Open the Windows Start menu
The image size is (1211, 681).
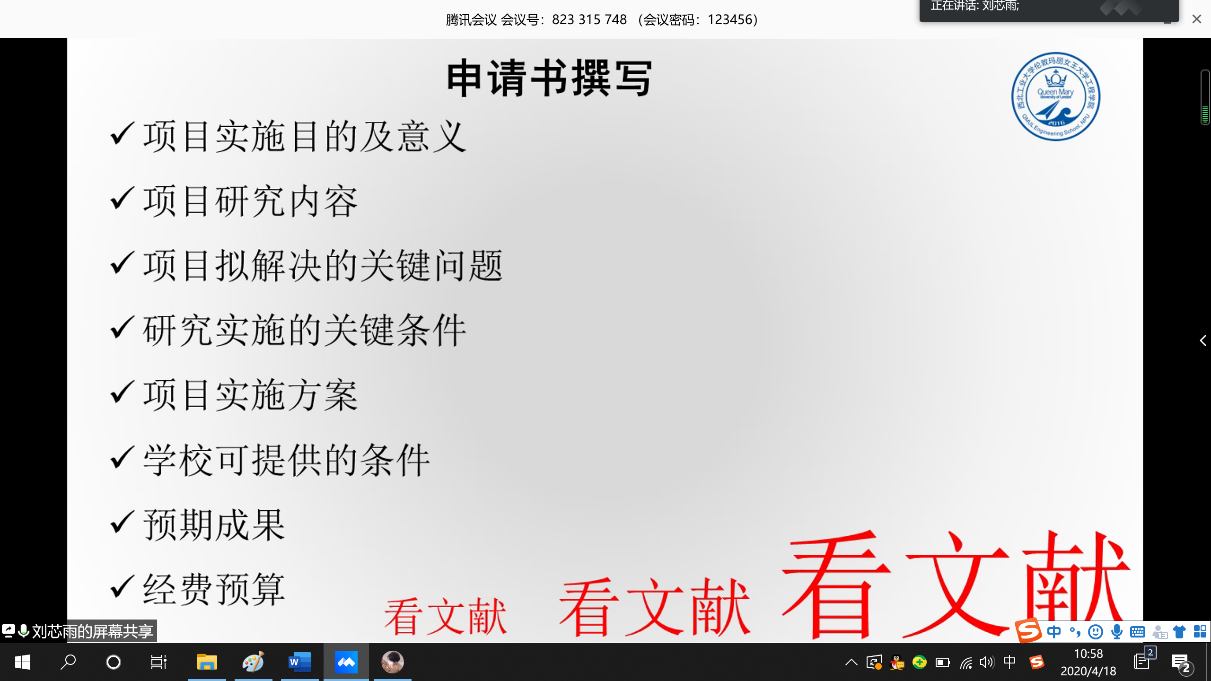(22, 662)
